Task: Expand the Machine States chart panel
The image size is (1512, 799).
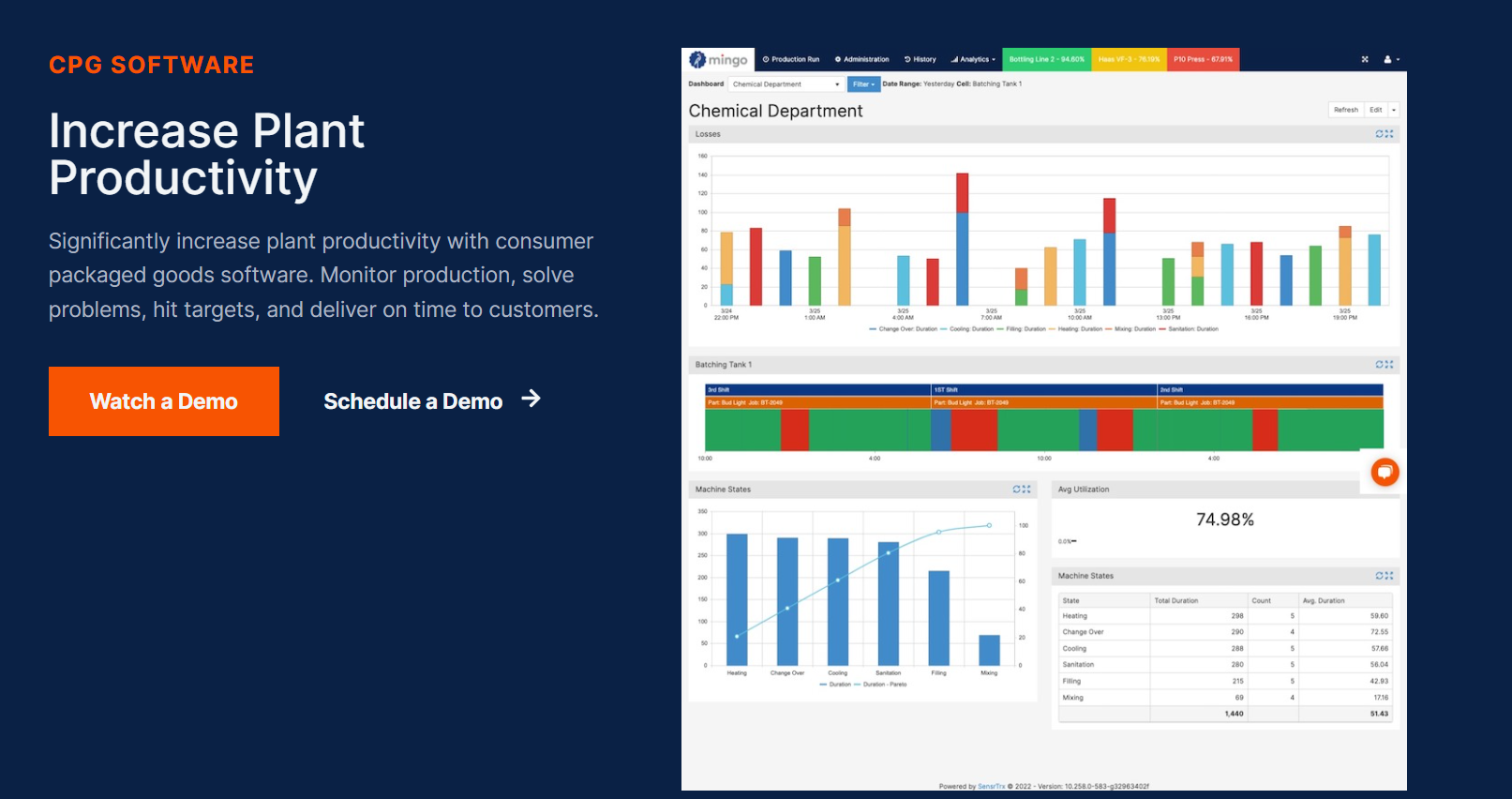Action: [x=1027, y=490]
